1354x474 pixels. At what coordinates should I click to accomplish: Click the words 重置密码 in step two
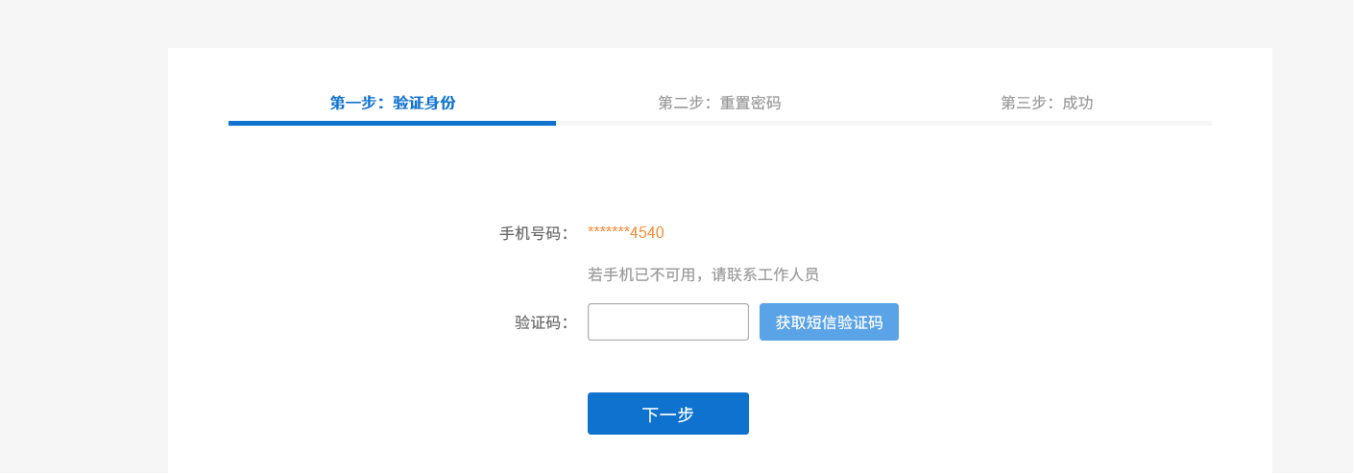(x=750, y=103)
